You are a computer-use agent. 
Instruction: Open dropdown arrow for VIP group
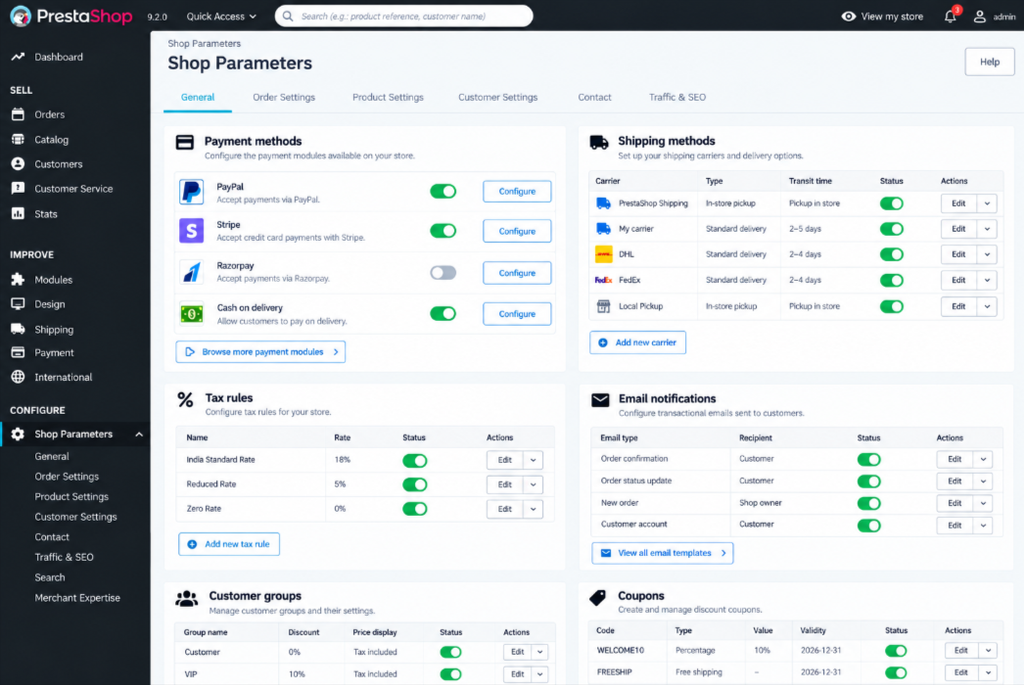click(540, 674)
